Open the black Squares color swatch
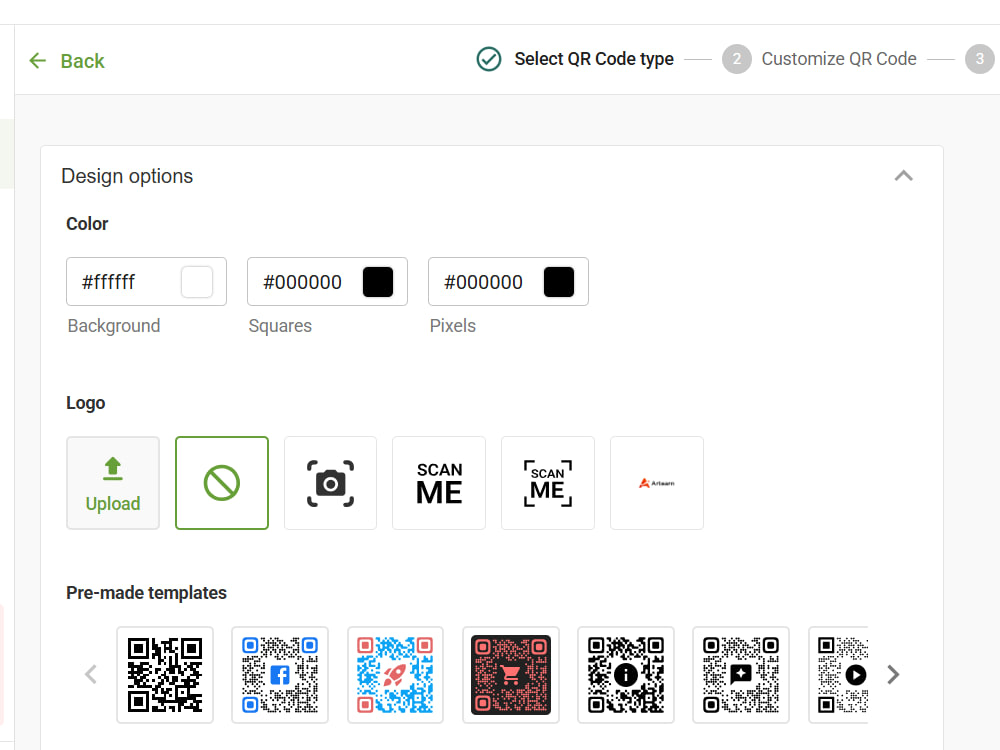 coord(378,282)
